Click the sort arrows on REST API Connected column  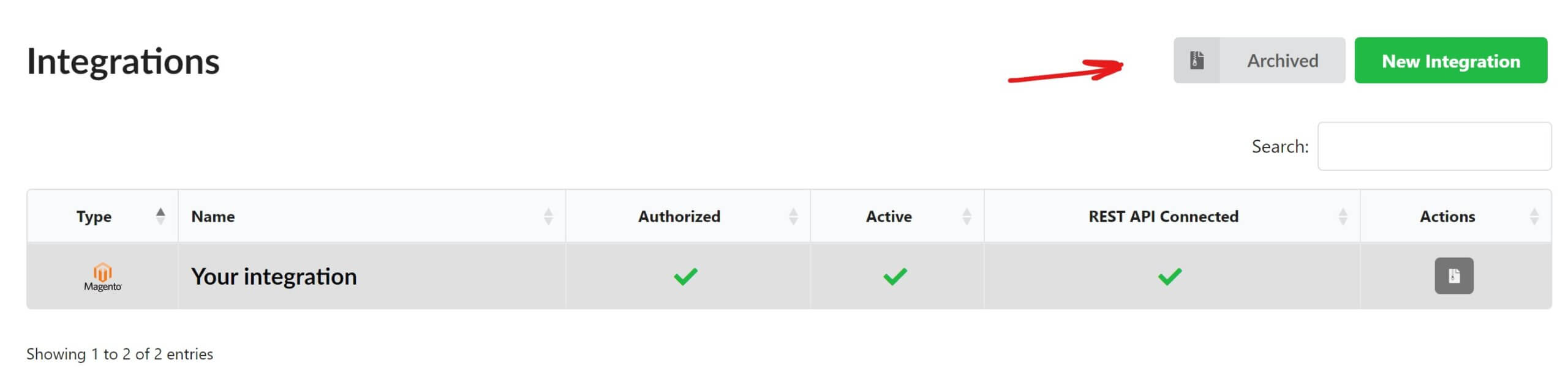click(1341, 215)
